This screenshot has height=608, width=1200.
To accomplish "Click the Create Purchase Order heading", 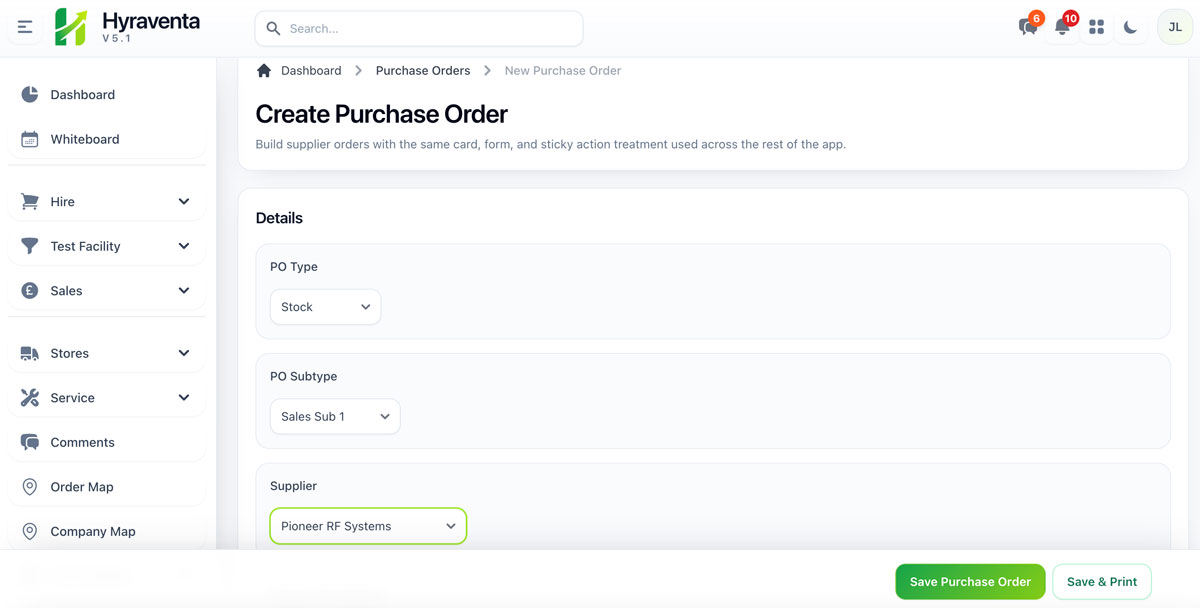I will pyautogui.click(x=382, y=114).
